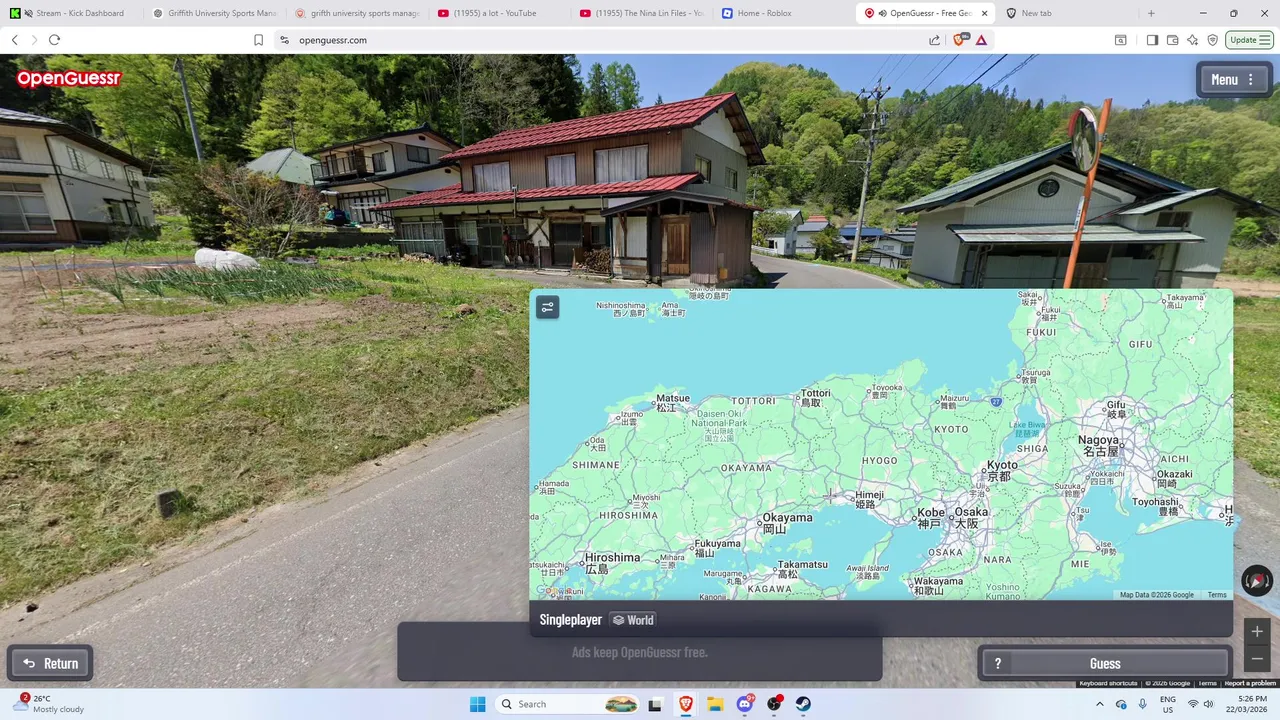Switch to Griffith University Sports tab
The height and width of the screenshot is (720, 1280).
click(x=215, y=13)
